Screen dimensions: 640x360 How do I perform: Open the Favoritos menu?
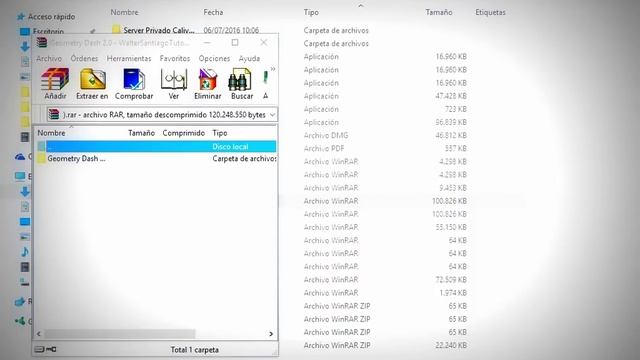(x=175, y=58)
